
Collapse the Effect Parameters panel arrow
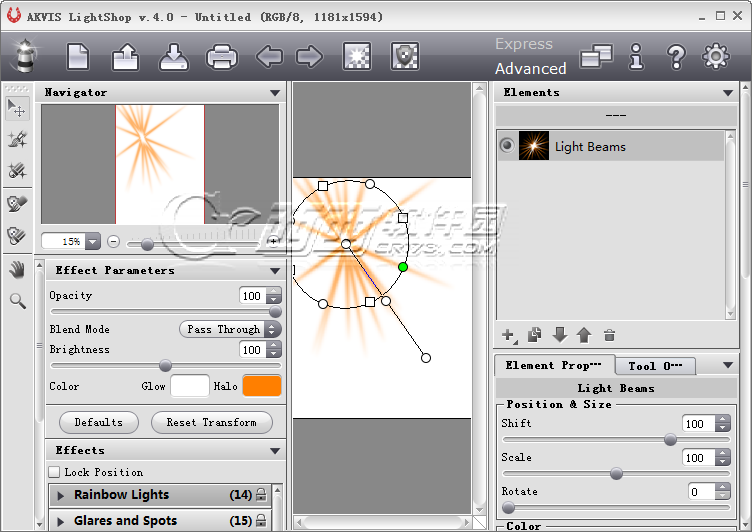(275, 271)
